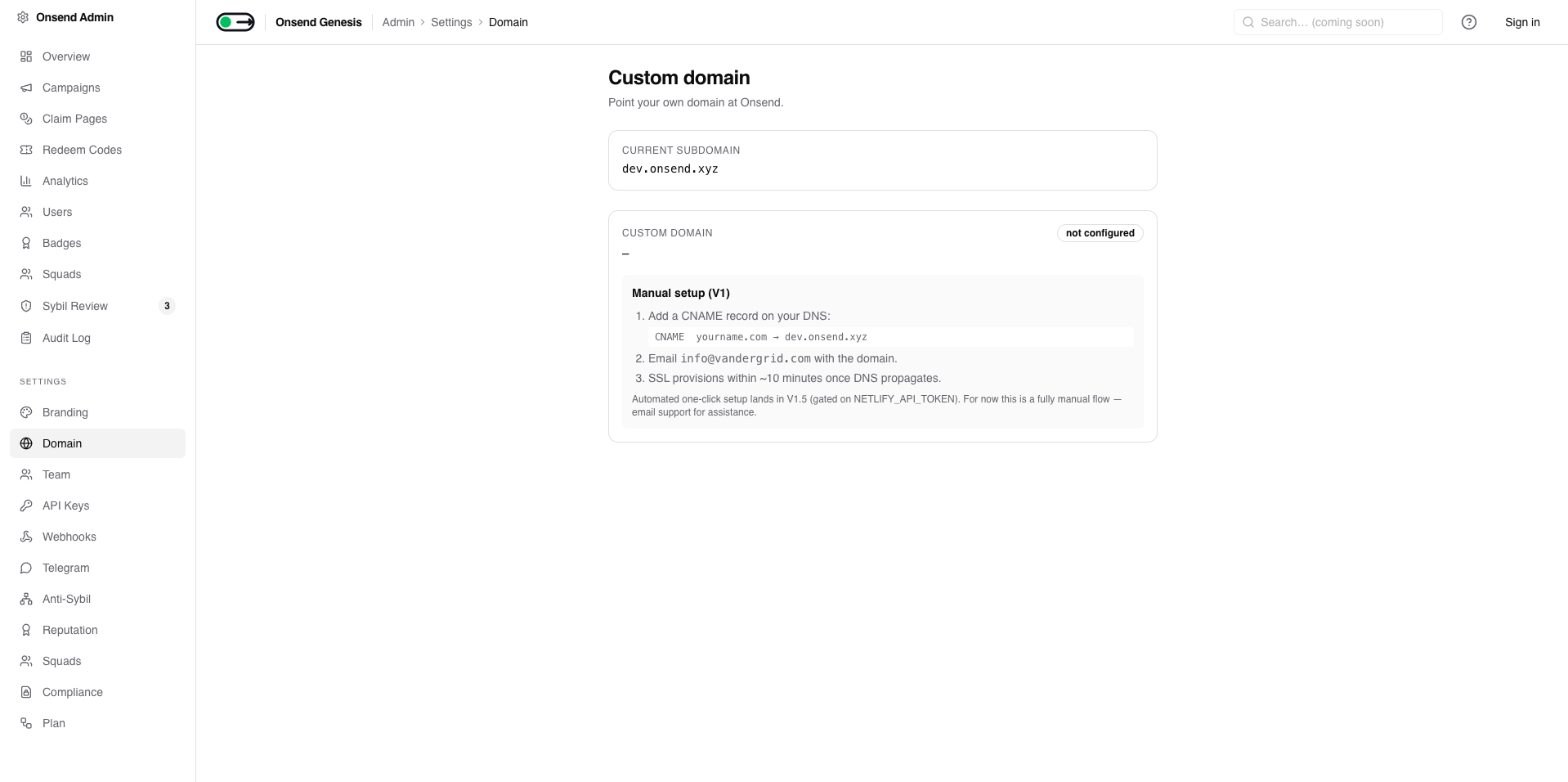Click the Audit Log clipboard icon
1568x782 pixels.
coord(26,338)
